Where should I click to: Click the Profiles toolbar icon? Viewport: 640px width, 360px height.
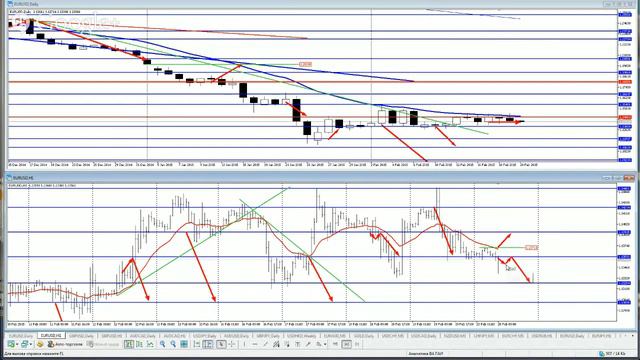pos(24,344)
